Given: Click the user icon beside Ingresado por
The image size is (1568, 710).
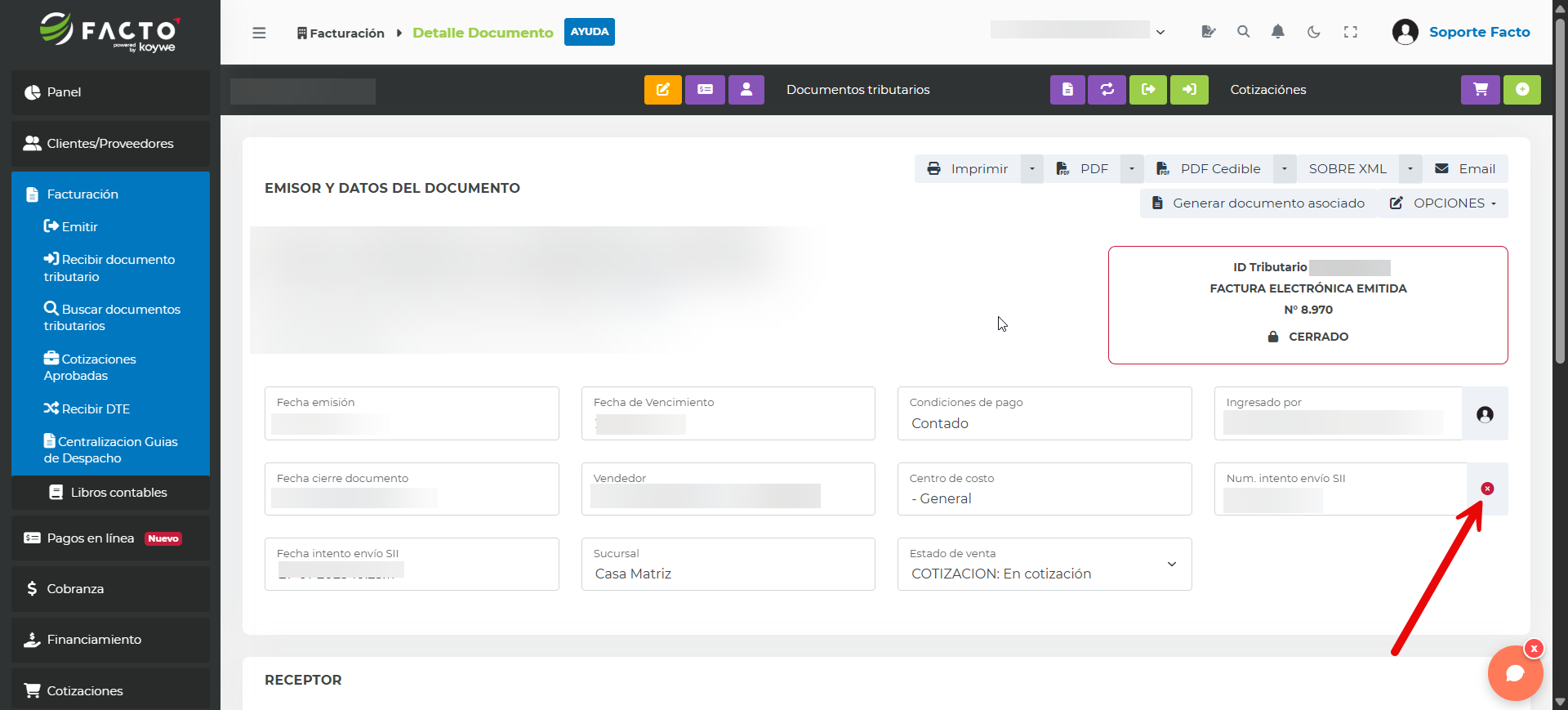Looking at the screenshot, I should [x=1485, y=414].
